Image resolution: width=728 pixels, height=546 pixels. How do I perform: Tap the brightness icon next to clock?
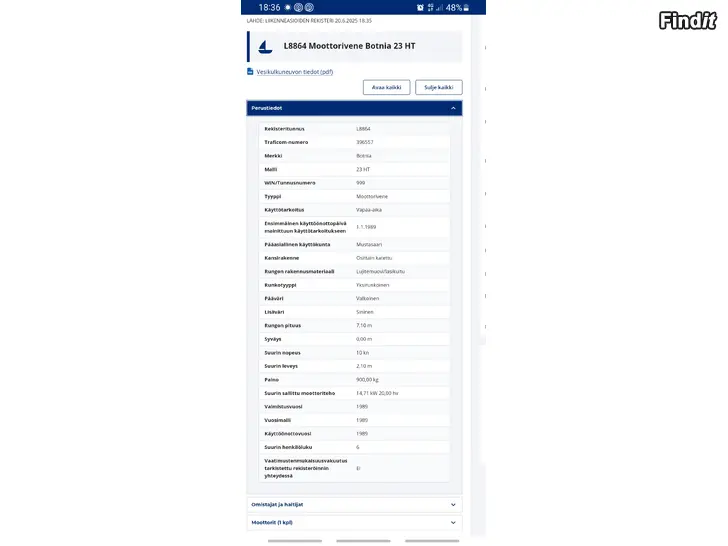(288, 7)
